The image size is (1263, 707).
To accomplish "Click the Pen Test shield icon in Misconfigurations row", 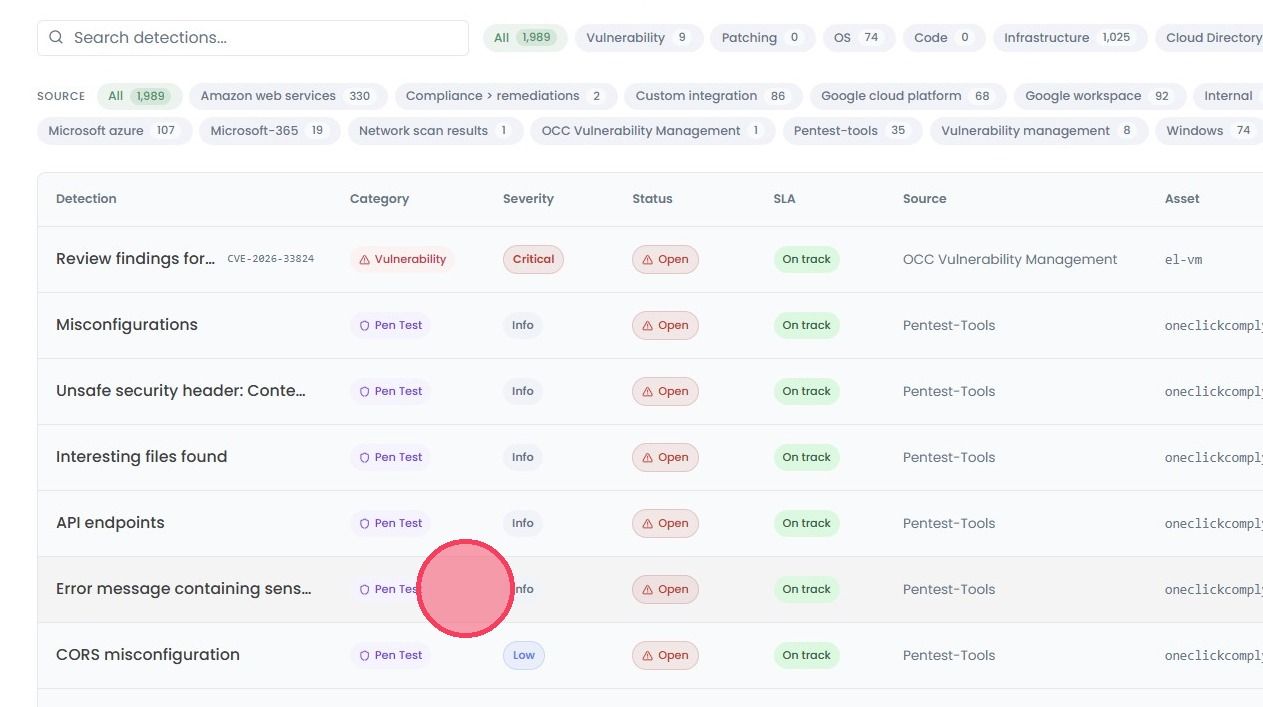I will 365,325.
